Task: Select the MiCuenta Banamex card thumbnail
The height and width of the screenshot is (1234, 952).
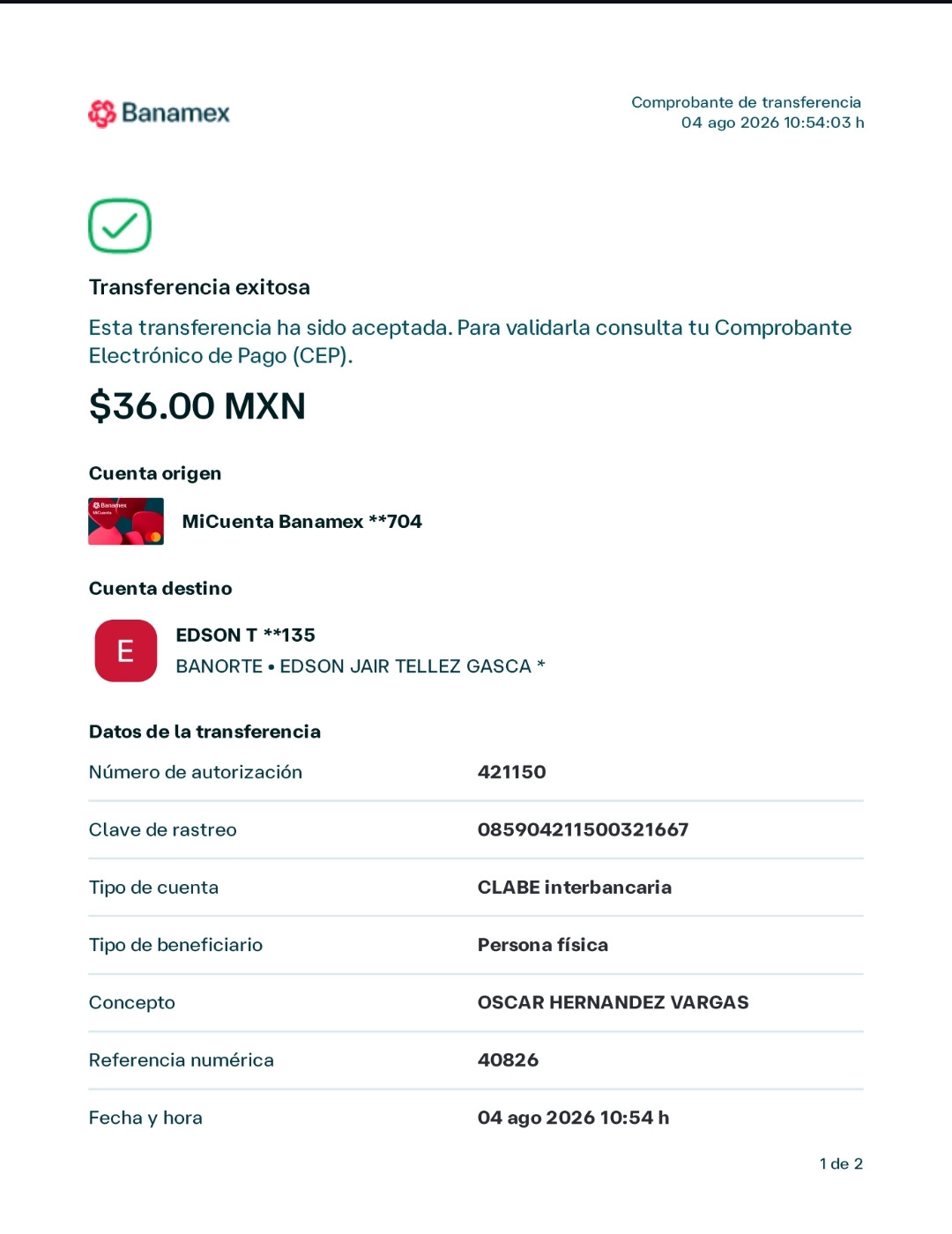Action: (126, 521)
